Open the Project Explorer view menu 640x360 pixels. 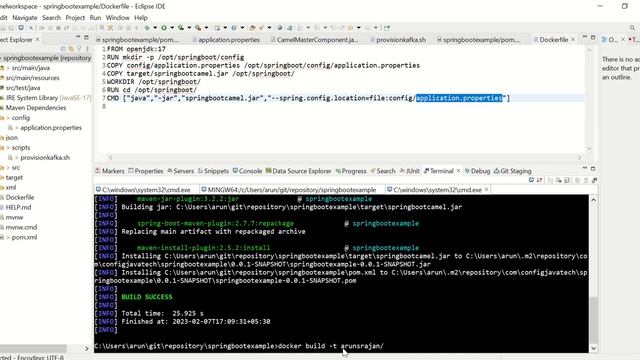[x=87, y=49]
